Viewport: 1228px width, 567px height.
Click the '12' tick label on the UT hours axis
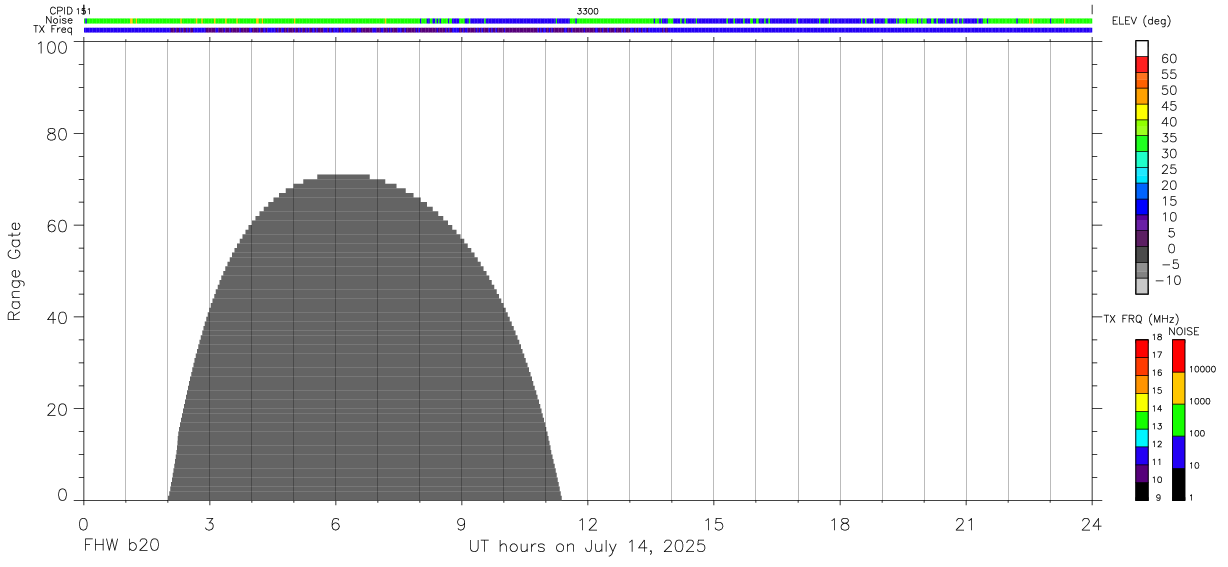click(588, 524)
